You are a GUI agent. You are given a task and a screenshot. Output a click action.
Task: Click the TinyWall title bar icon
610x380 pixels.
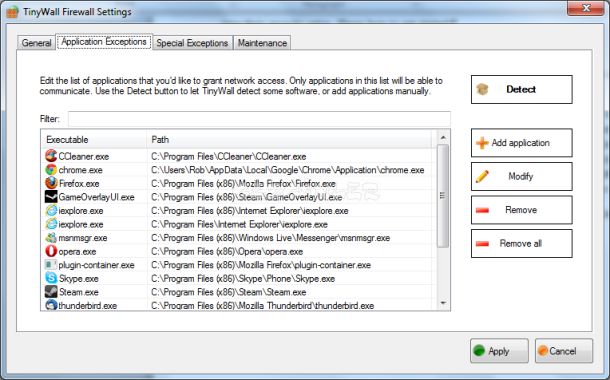pyautogui.click(x=12, y=12)
